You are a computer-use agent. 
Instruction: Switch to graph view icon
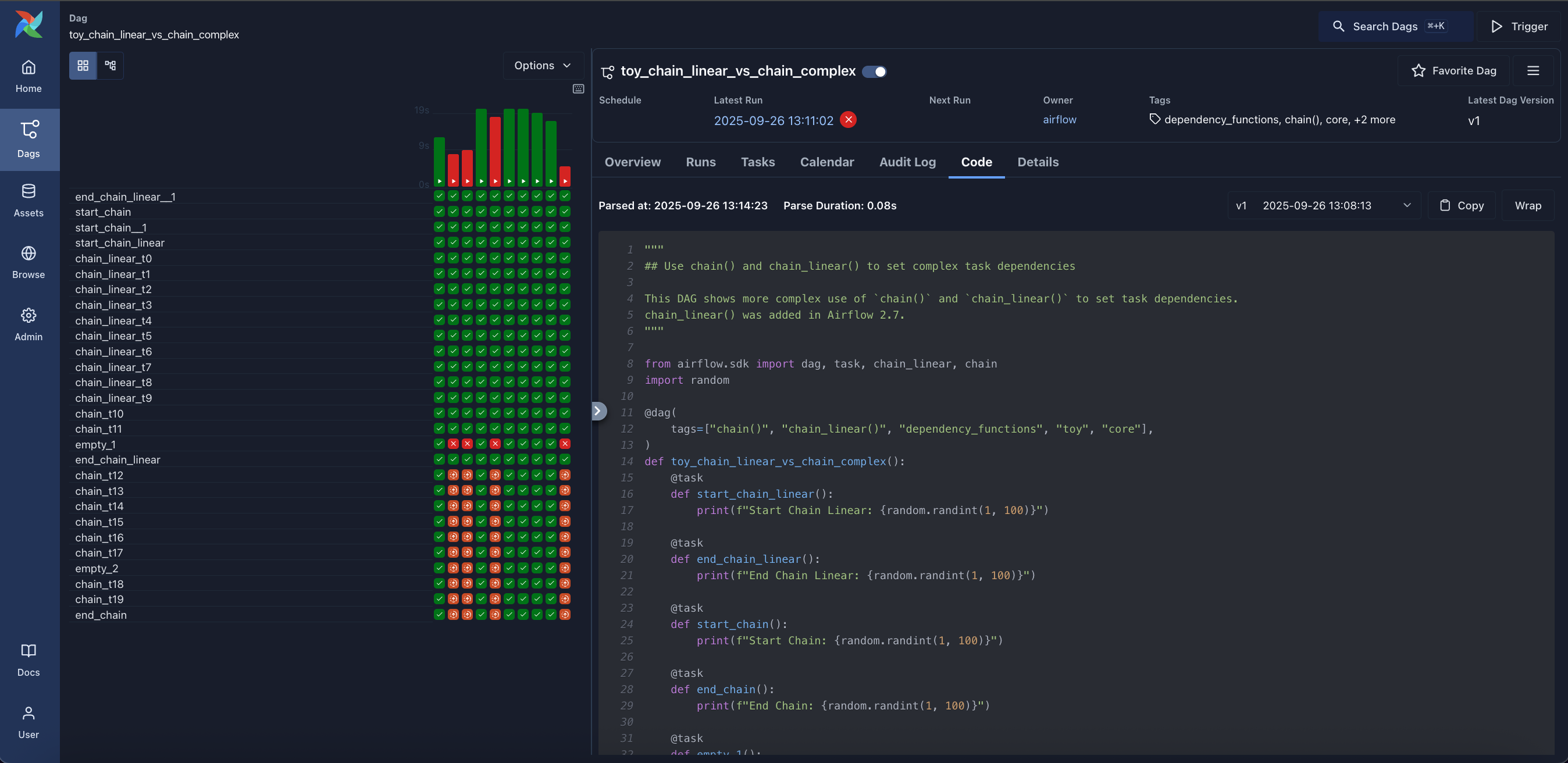pos(110,65)
